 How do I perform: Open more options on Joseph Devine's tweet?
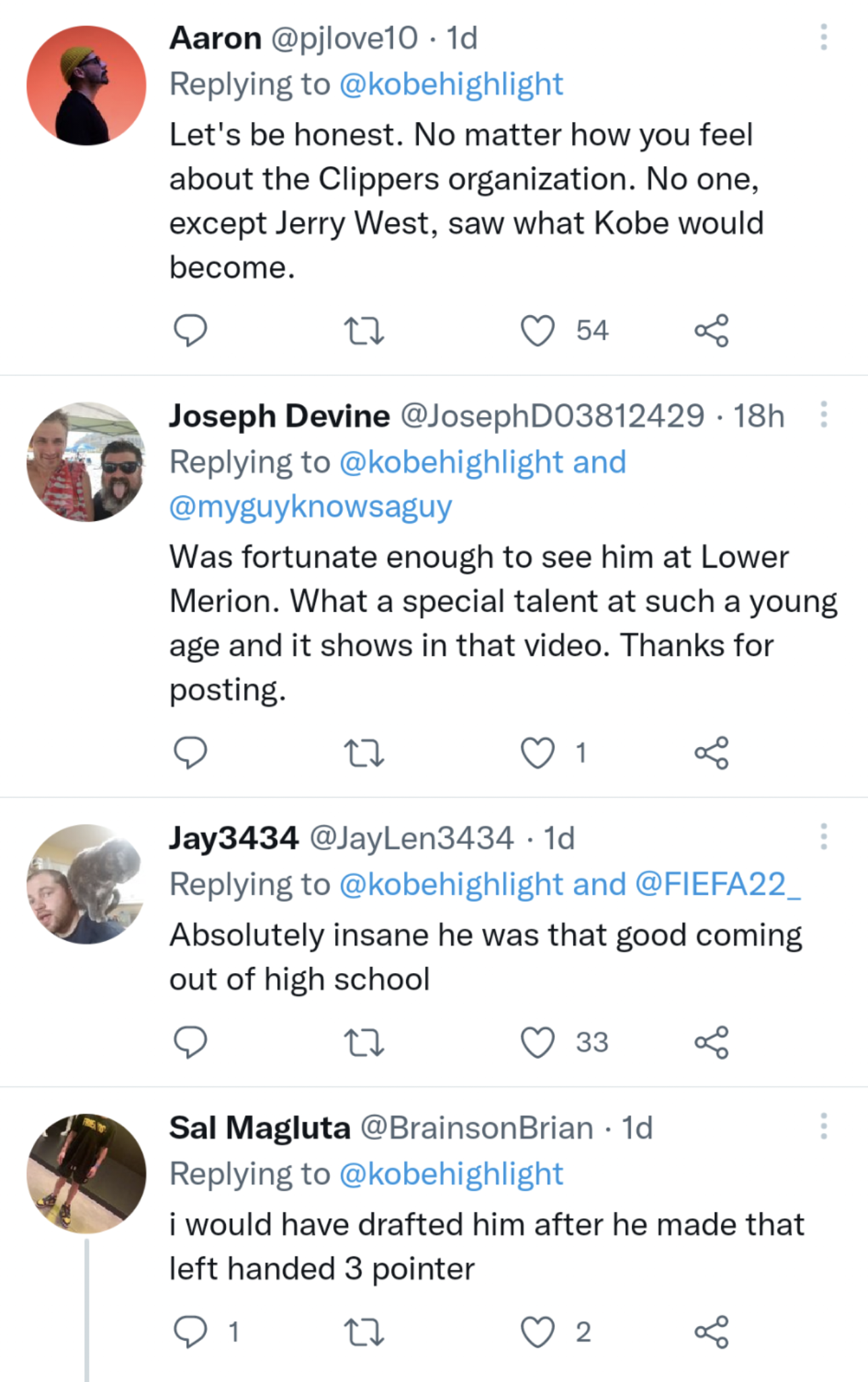(x=823, y=415)
